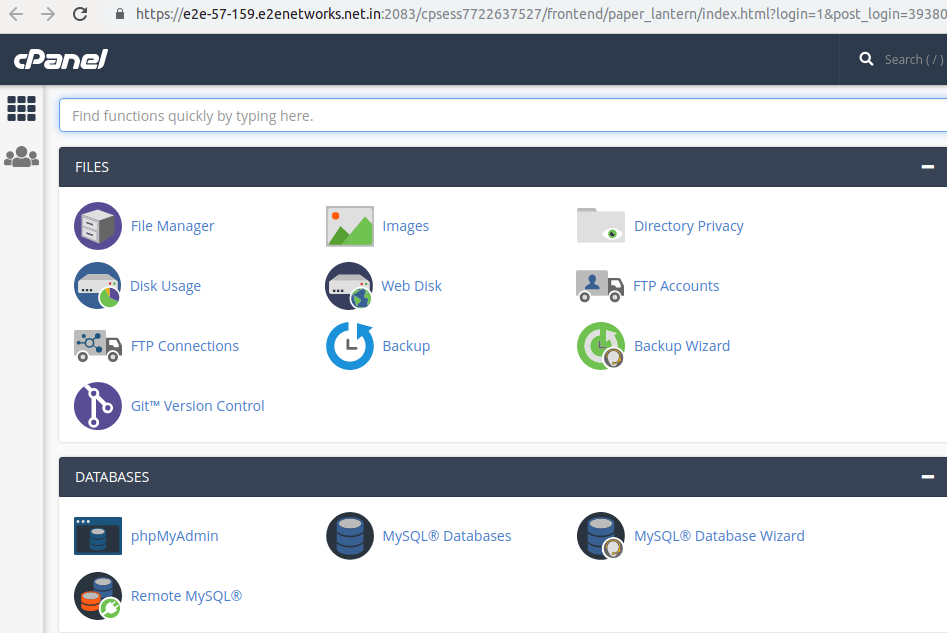Open the Remote MySQL link
The width and height of the screenshot is (947, 633).
point(186,596)
